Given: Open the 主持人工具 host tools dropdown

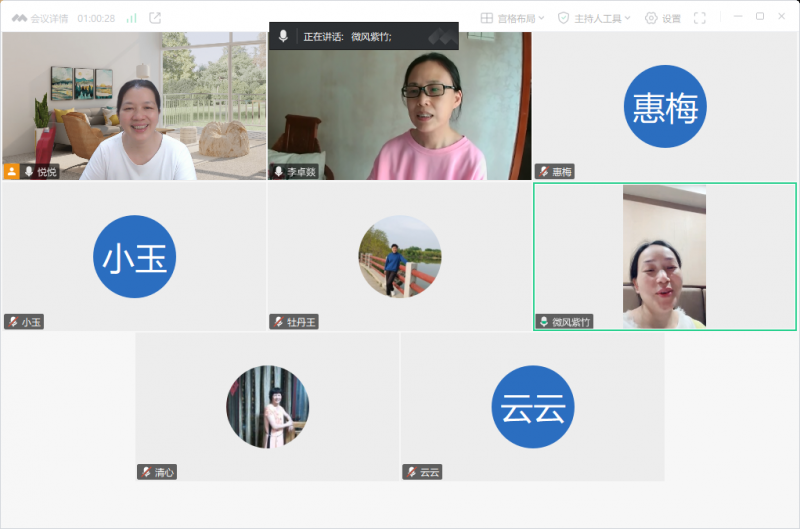Looking at the screenshot, I should [594, 18].
